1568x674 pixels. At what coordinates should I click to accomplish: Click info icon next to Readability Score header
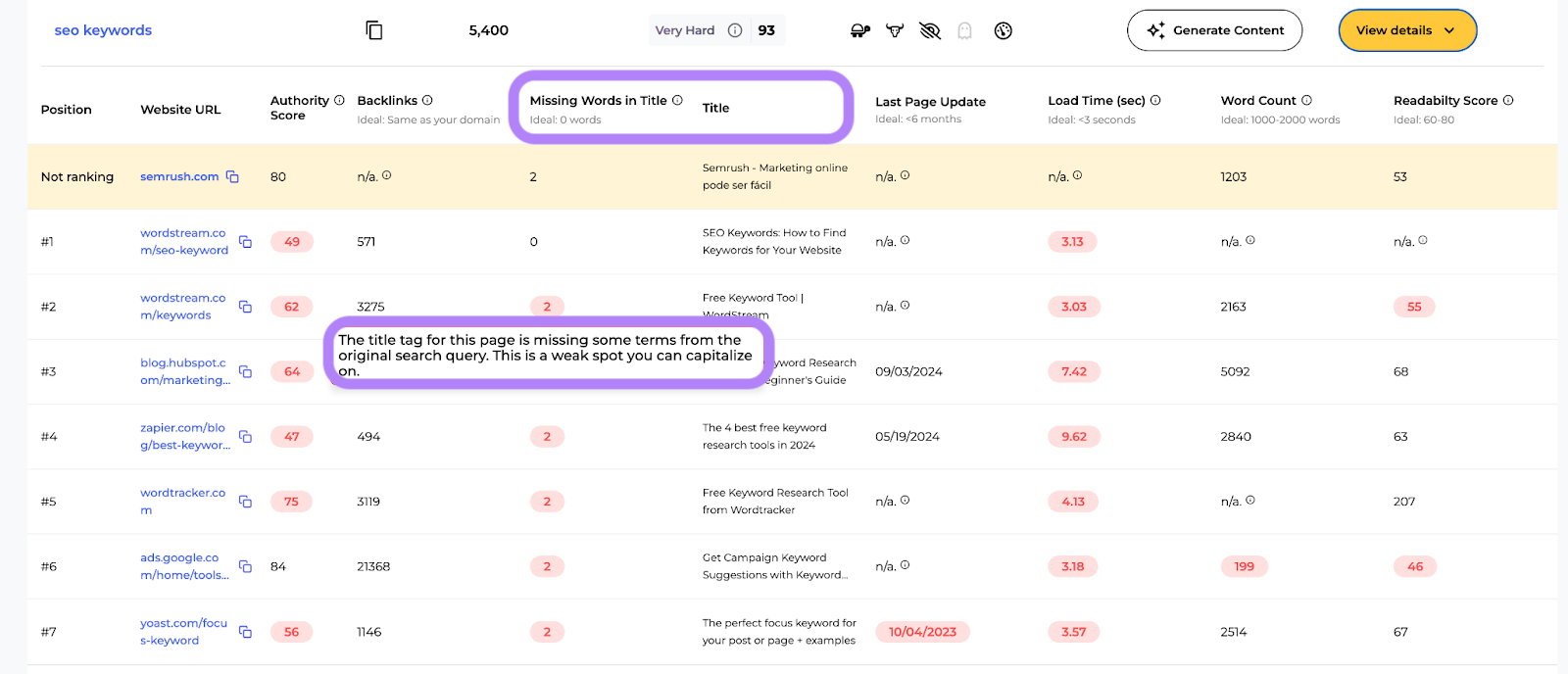click(1508, 100)
